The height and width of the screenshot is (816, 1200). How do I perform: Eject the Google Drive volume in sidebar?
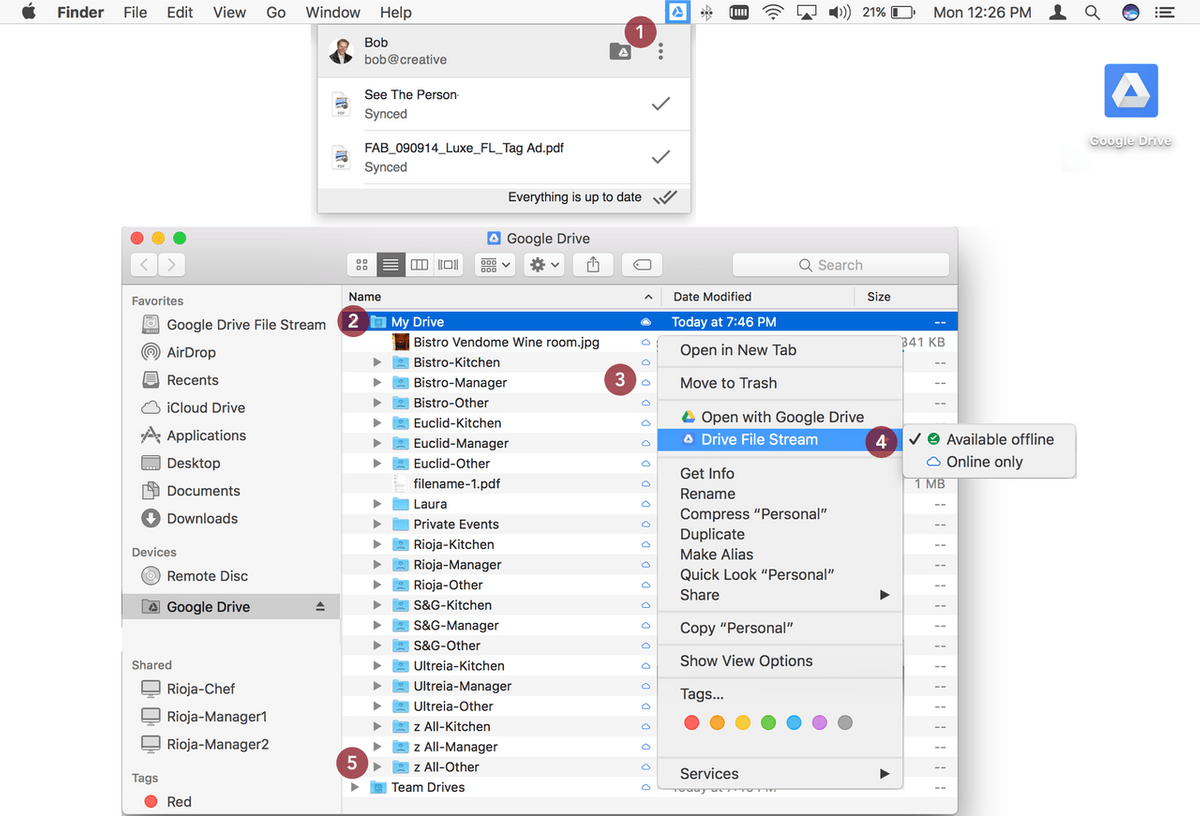pyautogui.click(x=321, y=607)
